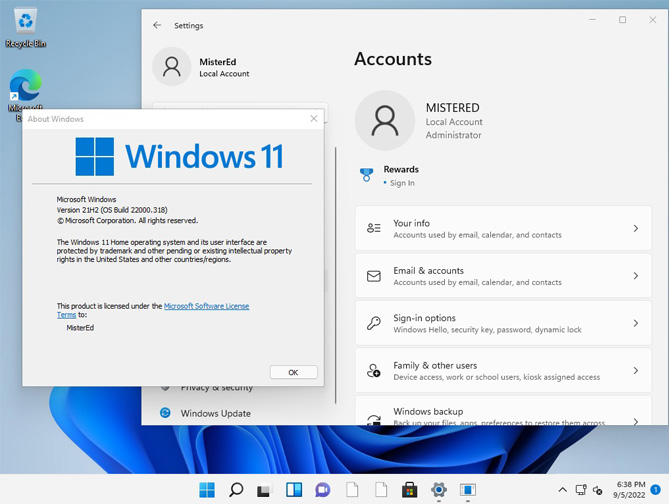Click Rewards Sign In link
Viewport: 669px width, 504px height.
point(402,183)
